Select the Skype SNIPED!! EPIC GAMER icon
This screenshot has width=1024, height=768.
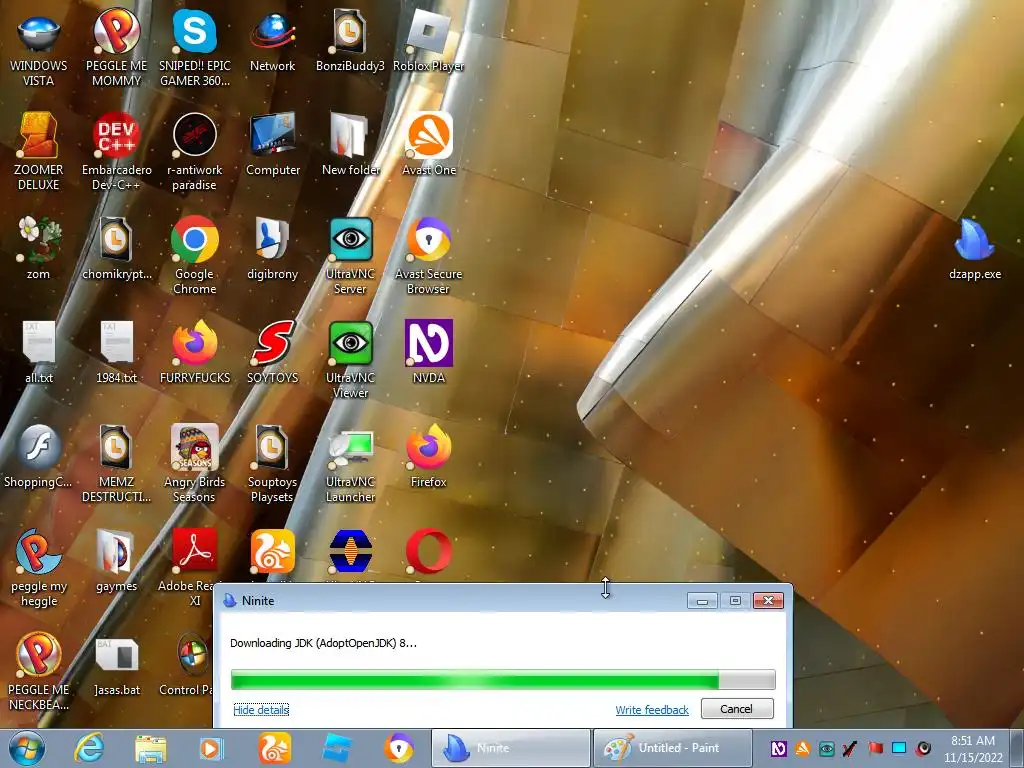[x=195, y=47]
